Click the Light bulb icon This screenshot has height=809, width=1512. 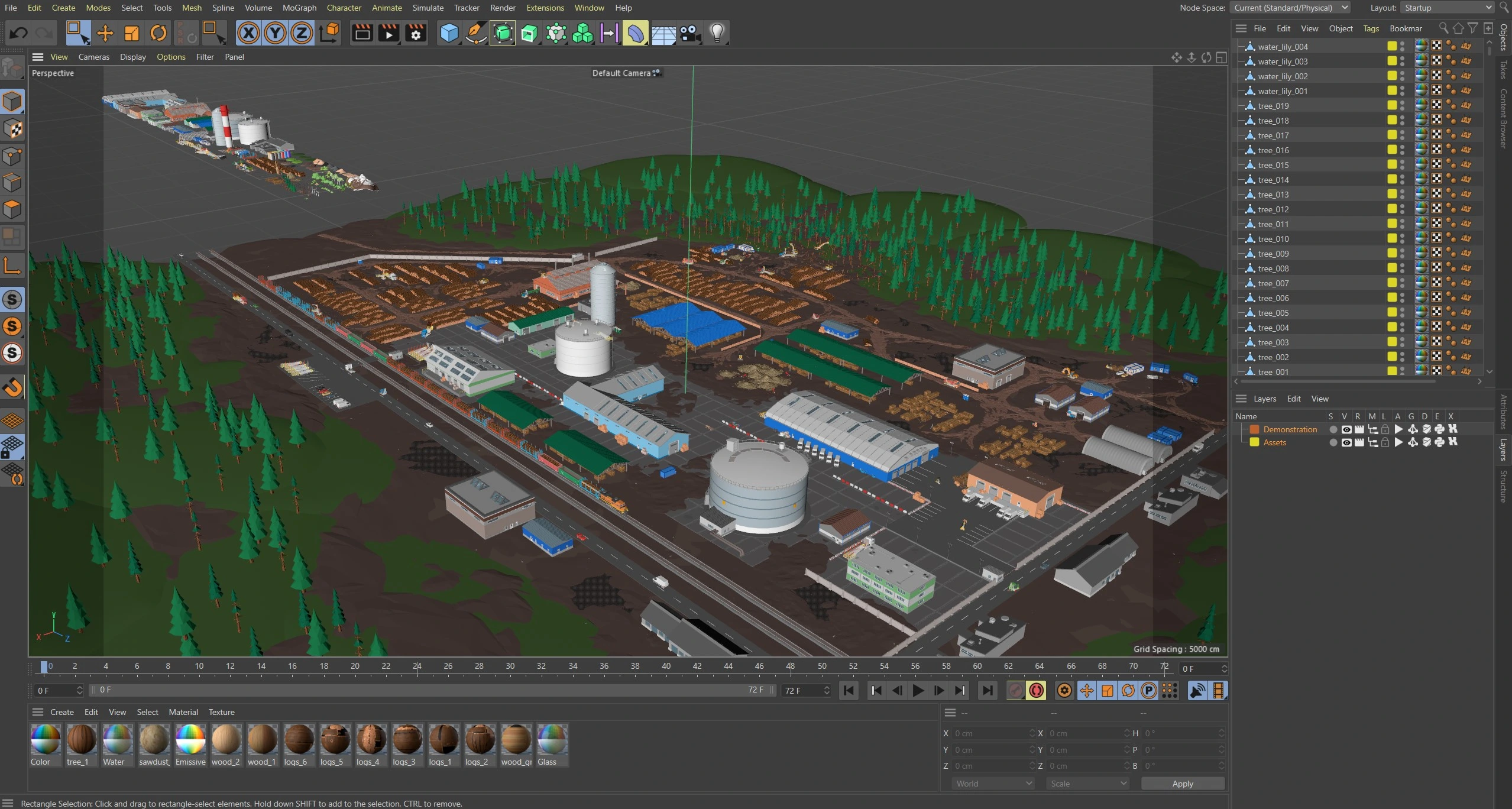717,33
